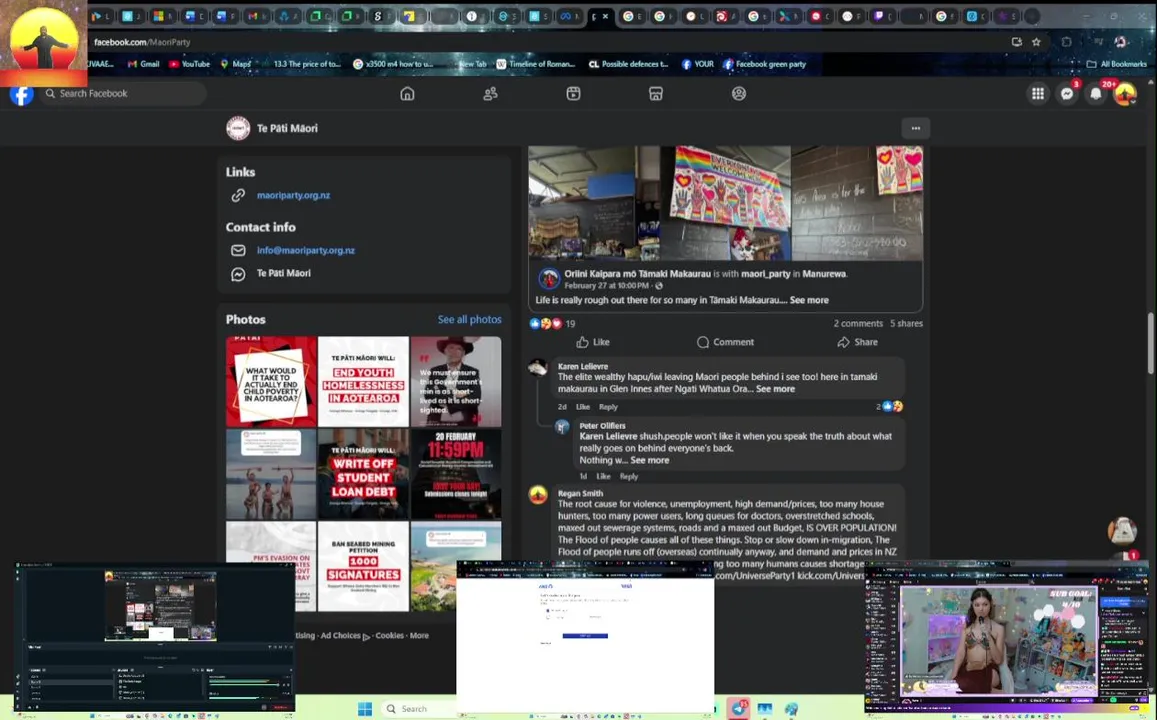Click the Te Pāti Māori page avatar

coord(238,128)
